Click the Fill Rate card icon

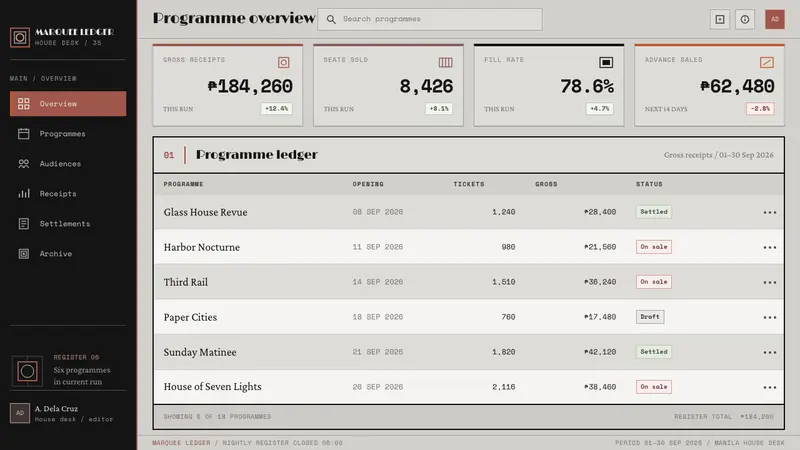click(x=606, y=62)
